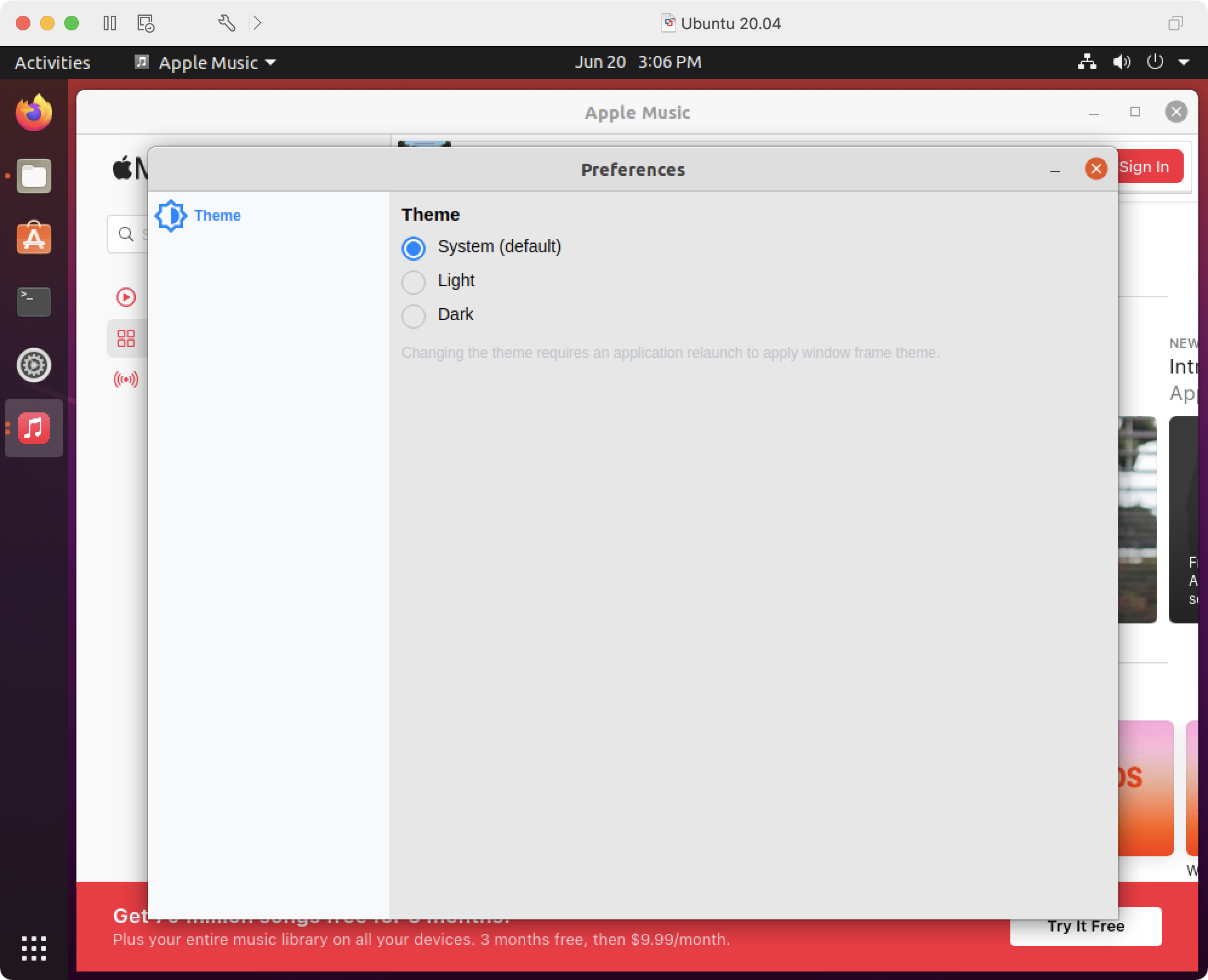The width and height of the screenshot is (1208, 980).
Task: Click VM window resize icon at the title bar's right end
Action: coord(1175,23)
